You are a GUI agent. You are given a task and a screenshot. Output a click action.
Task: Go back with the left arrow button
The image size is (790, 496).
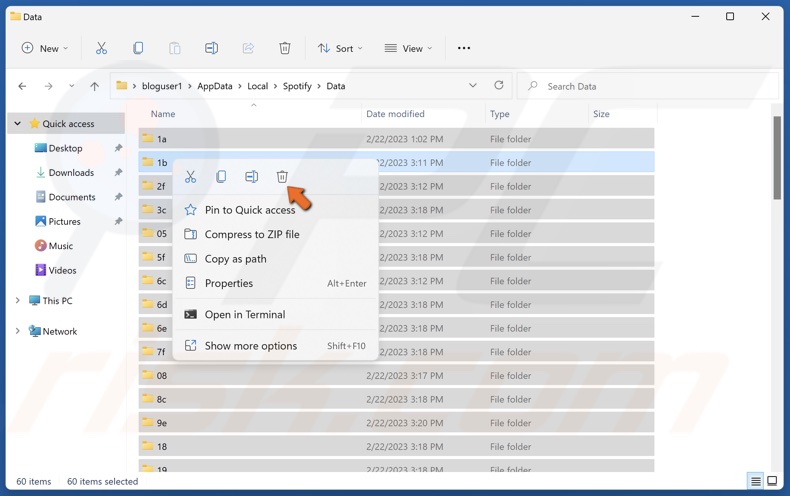[x=22, y=86]
